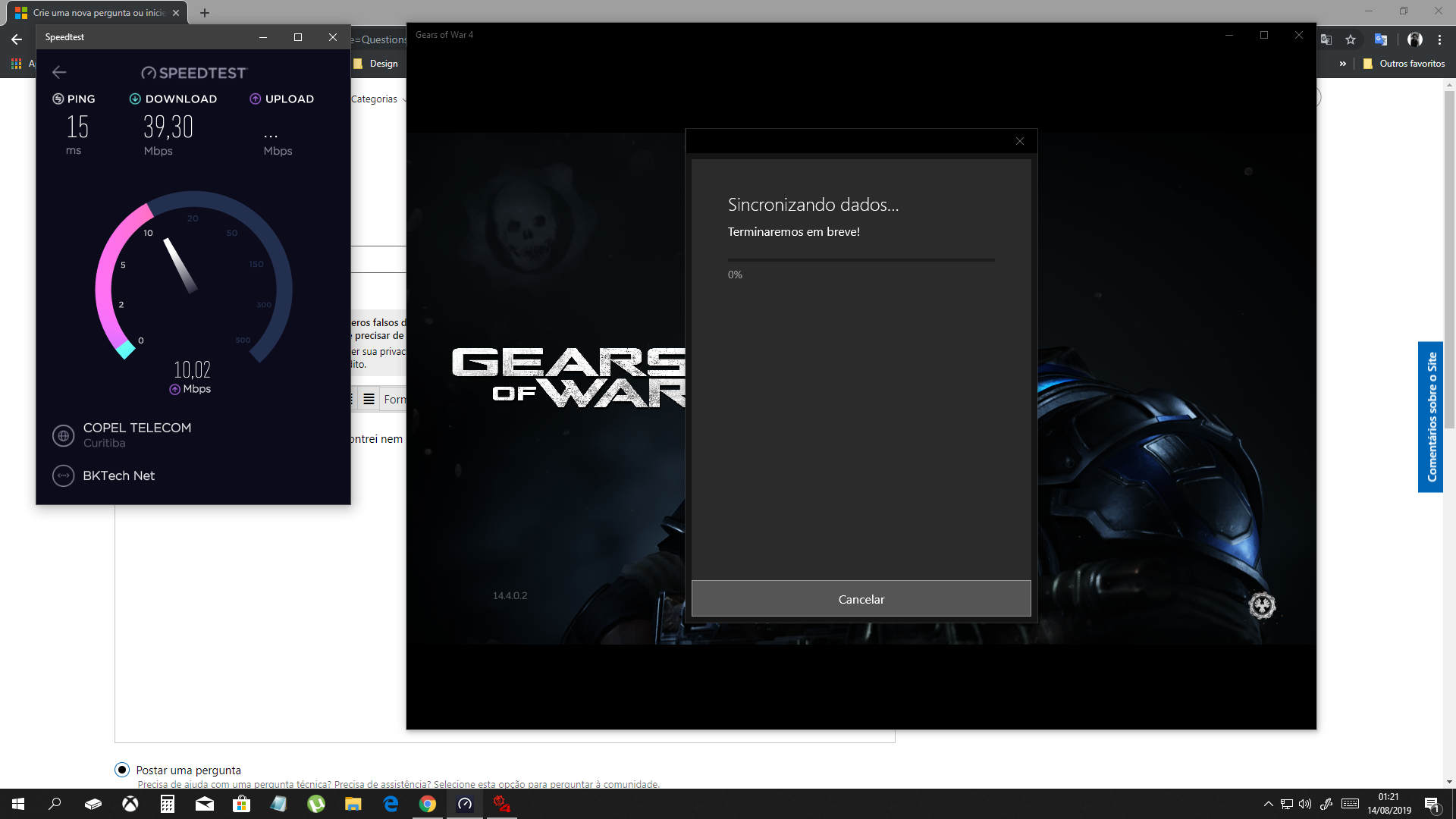The width and height of the screenshot is (1456, 819).
Task: Switch to Chrome from the taskbar
Action: [428, 804]
